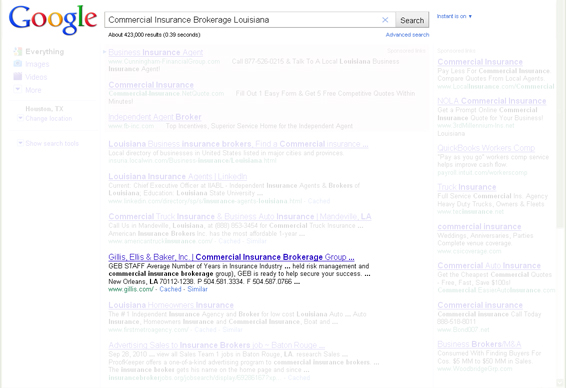The image size is (566, 388).
Task: Select the Everything filter icon
Action: tap(18, 52)
